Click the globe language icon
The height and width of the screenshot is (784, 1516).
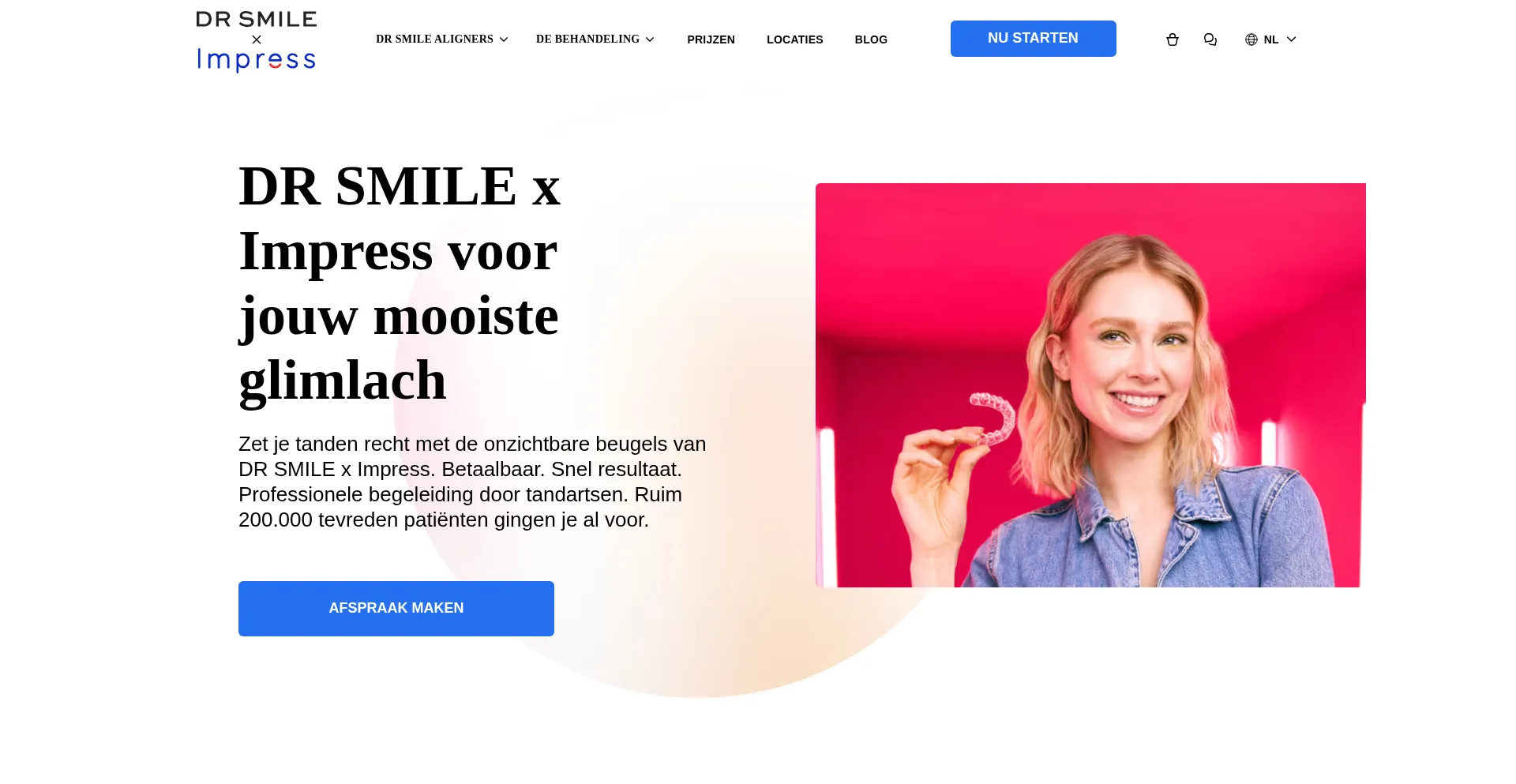tap(1251, 39)
